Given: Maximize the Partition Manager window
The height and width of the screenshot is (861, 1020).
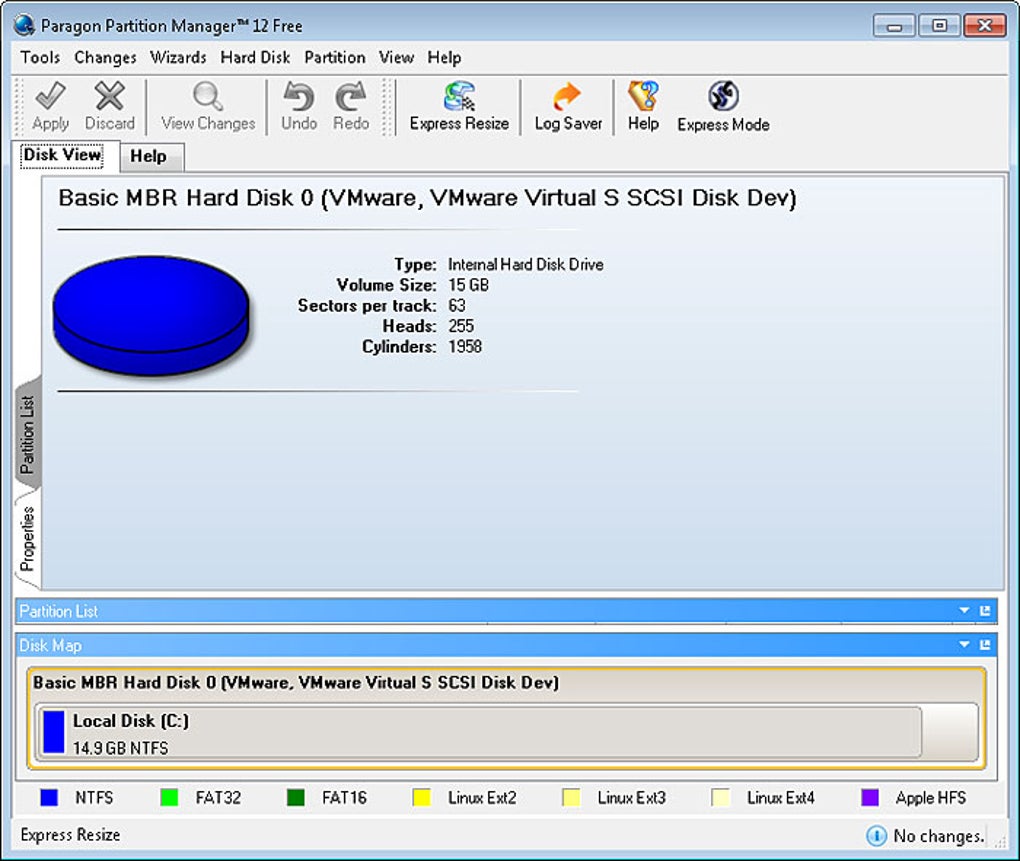Looking at the screenshot, I should pyautogui.click(x=939, y=26).
